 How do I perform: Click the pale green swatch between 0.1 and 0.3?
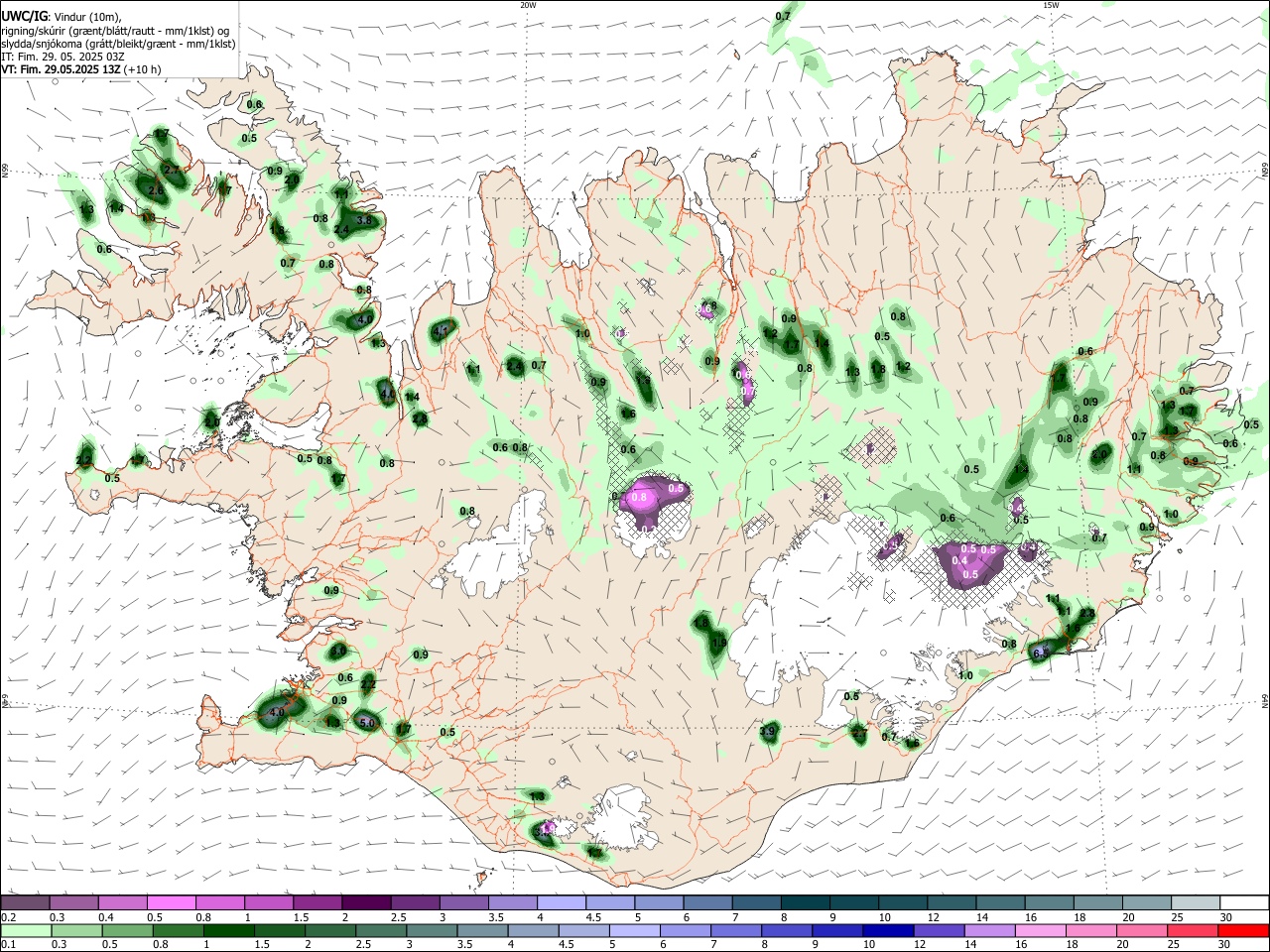[x=26, y=930]
